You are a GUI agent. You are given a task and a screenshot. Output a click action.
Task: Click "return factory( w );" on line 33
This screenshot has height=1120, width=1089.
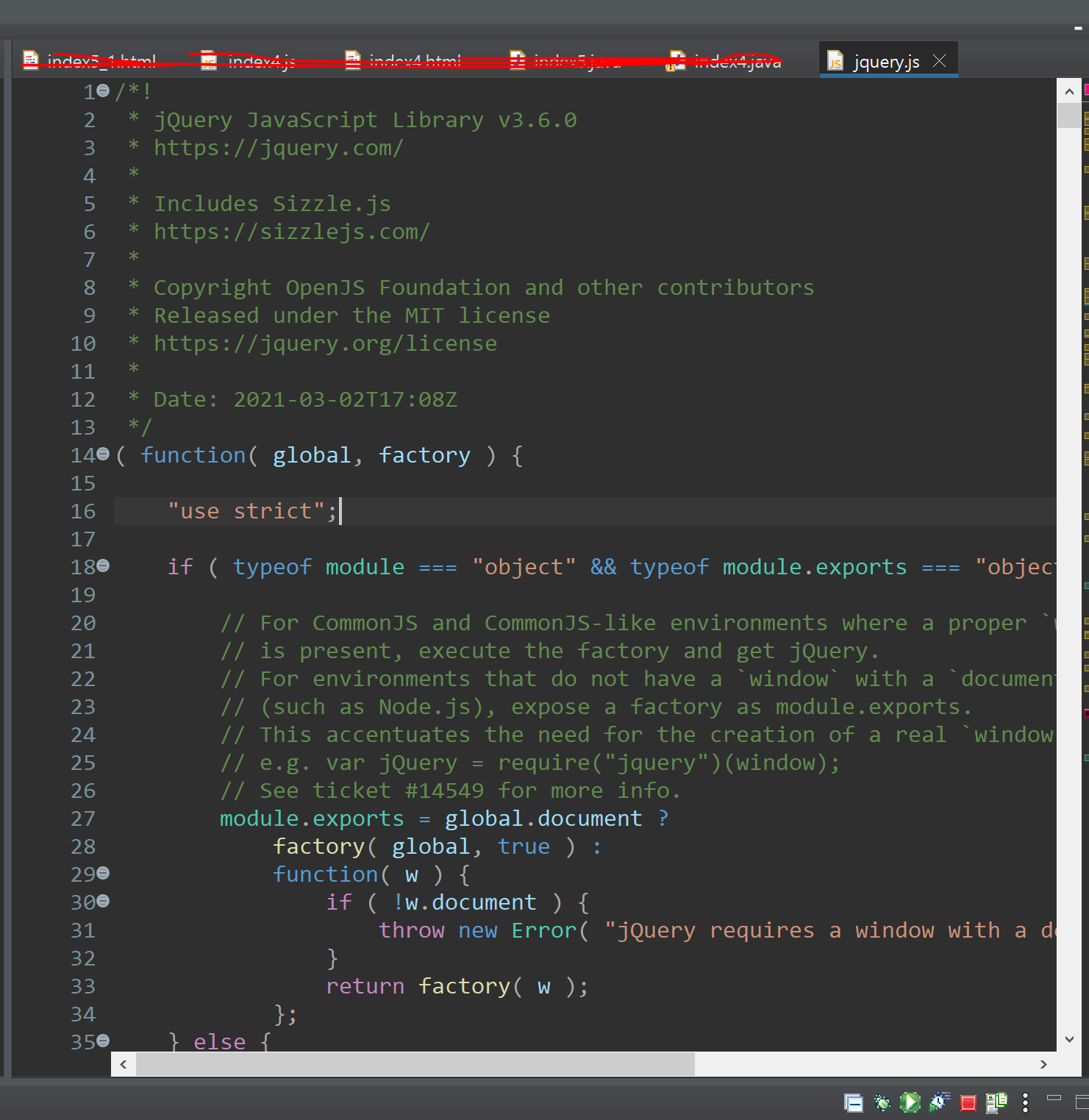[457, 986]
